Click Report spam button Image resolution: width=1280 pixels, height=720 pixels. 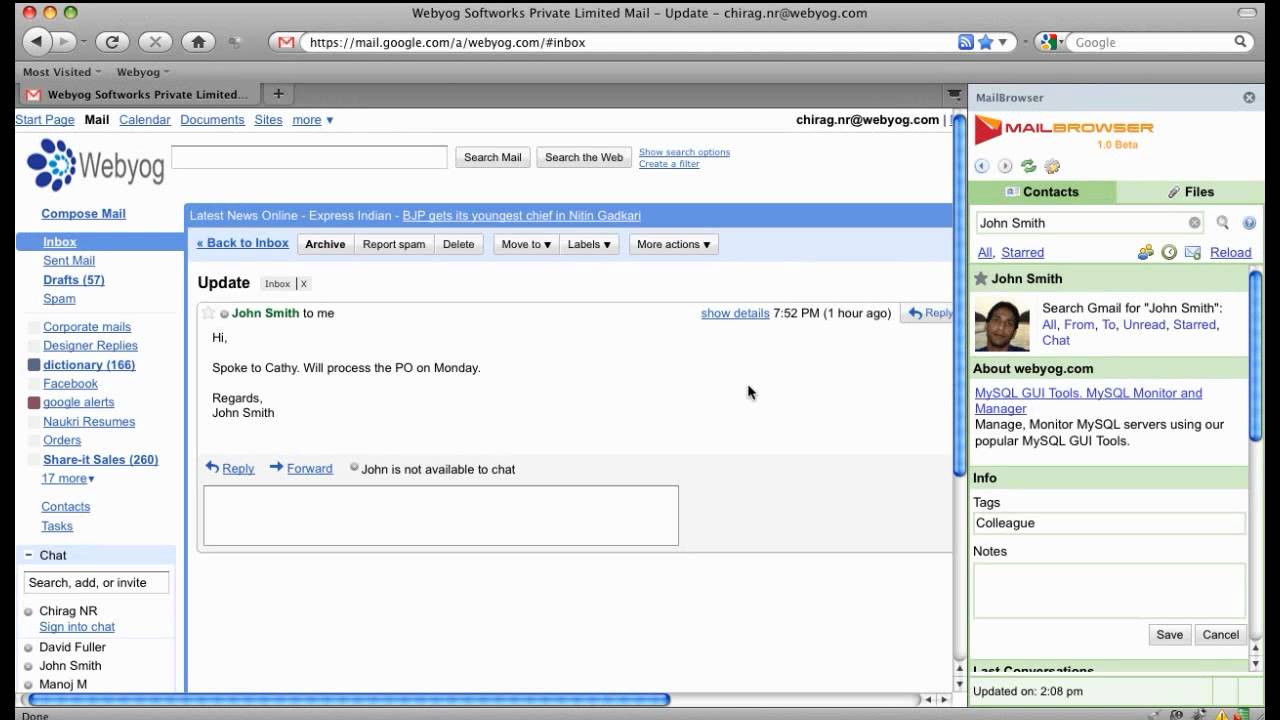(394, 244)
